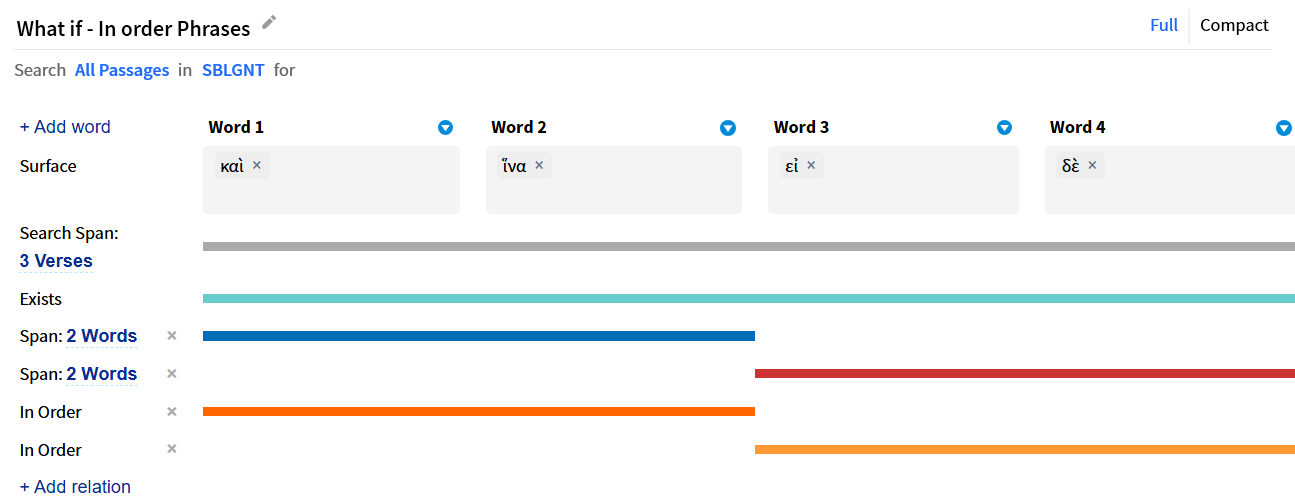Switch to Compact view
The image size is (1295, 503).
(x=1234, y=25)
